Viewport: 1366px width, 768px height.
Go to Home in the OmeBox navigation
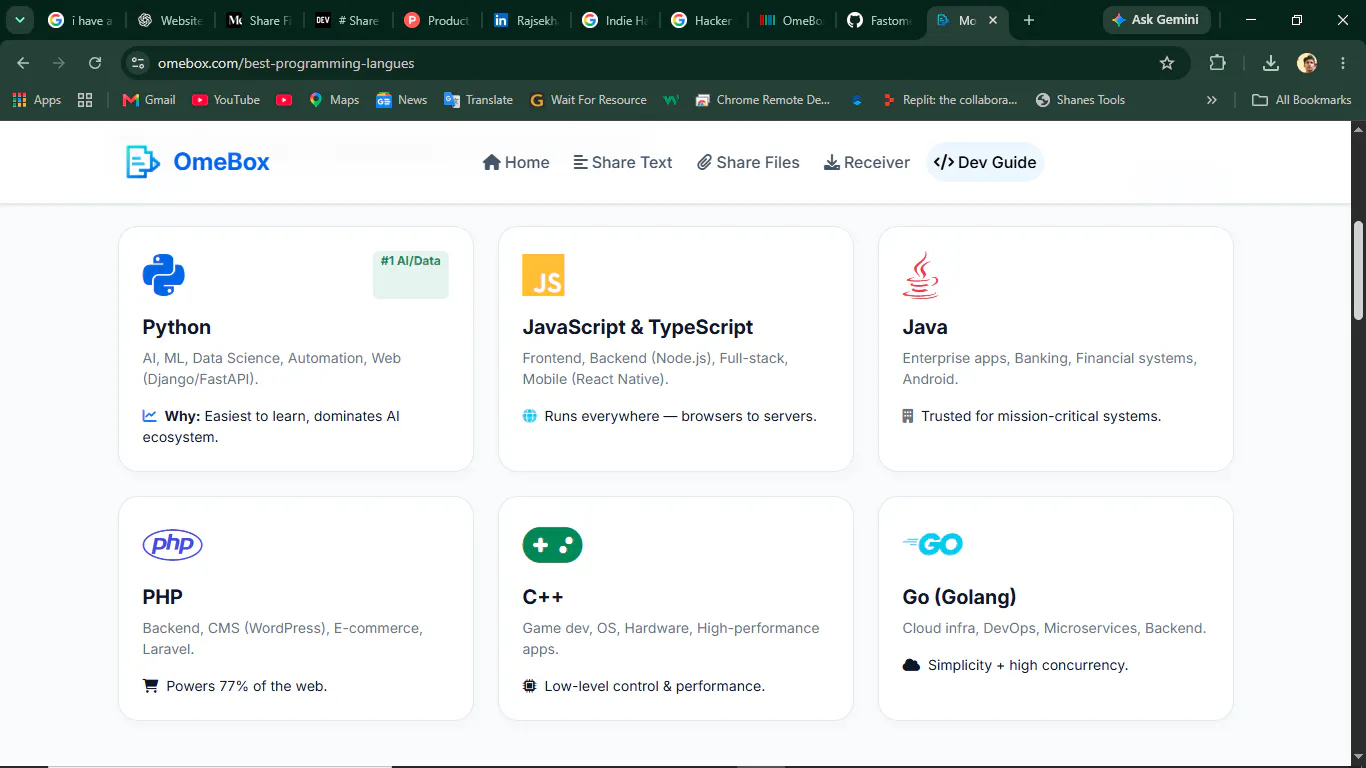click(516, 162)
